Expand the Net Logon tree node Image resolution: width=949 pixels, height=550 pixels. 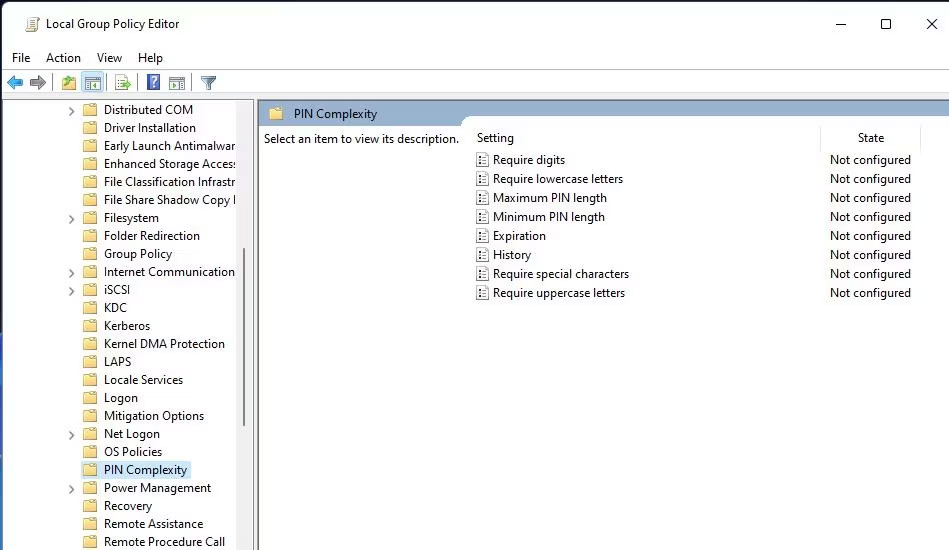tap(71, 435)
